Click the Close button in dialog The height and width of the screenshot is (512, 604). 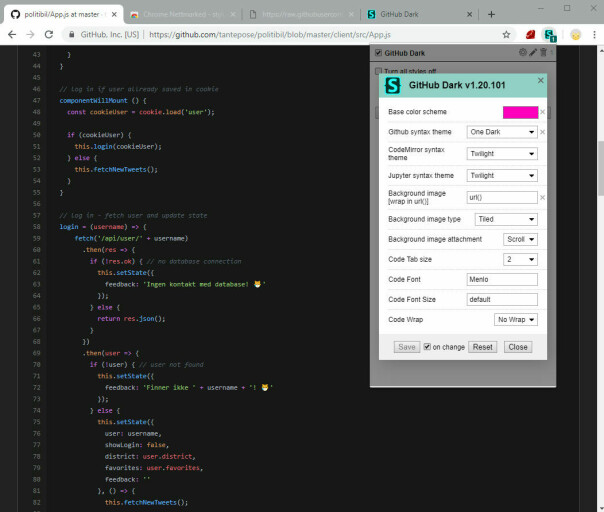click(518, 347)
